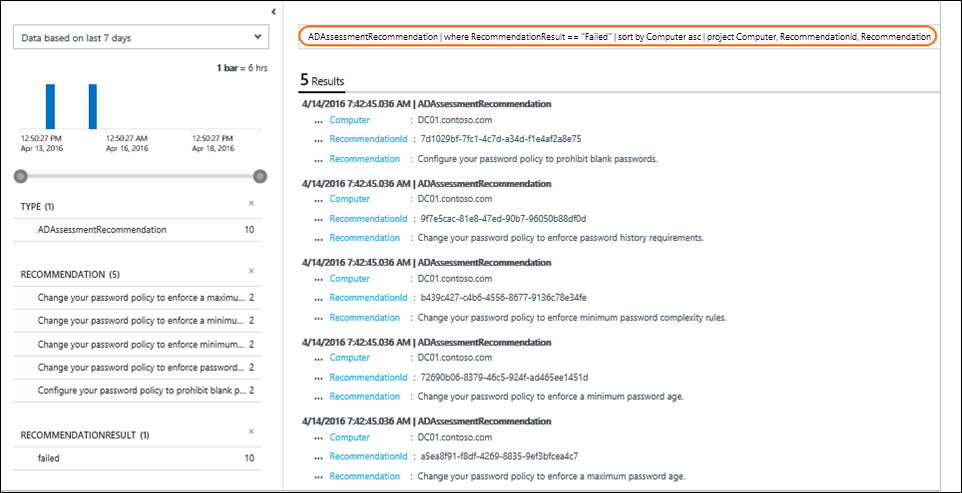Select the 'failed' recommendation result filter
962x493 pixels.
(x=51, y=457)
